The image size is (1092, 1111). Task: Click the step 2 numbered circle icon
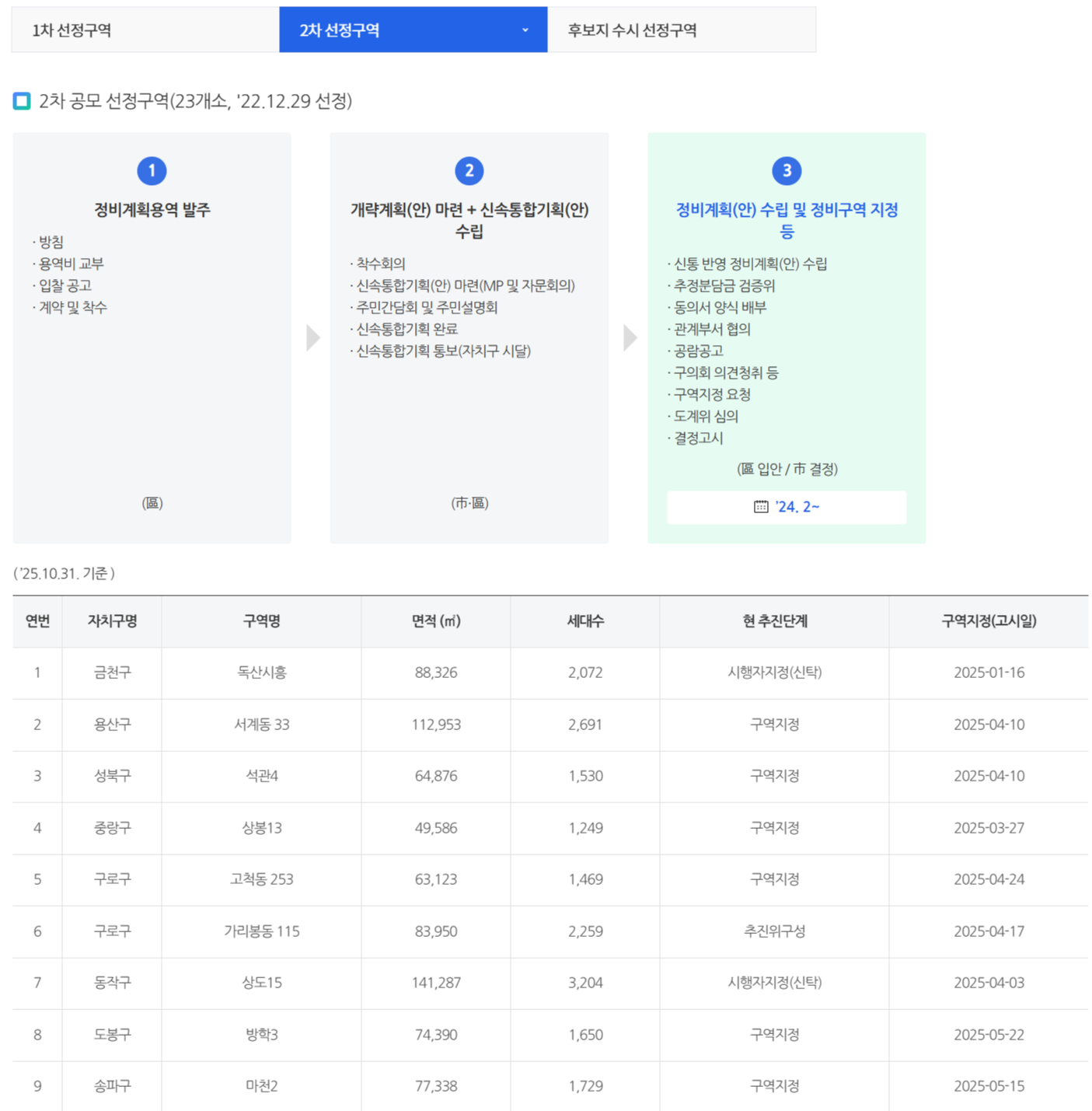pos(469,170)
